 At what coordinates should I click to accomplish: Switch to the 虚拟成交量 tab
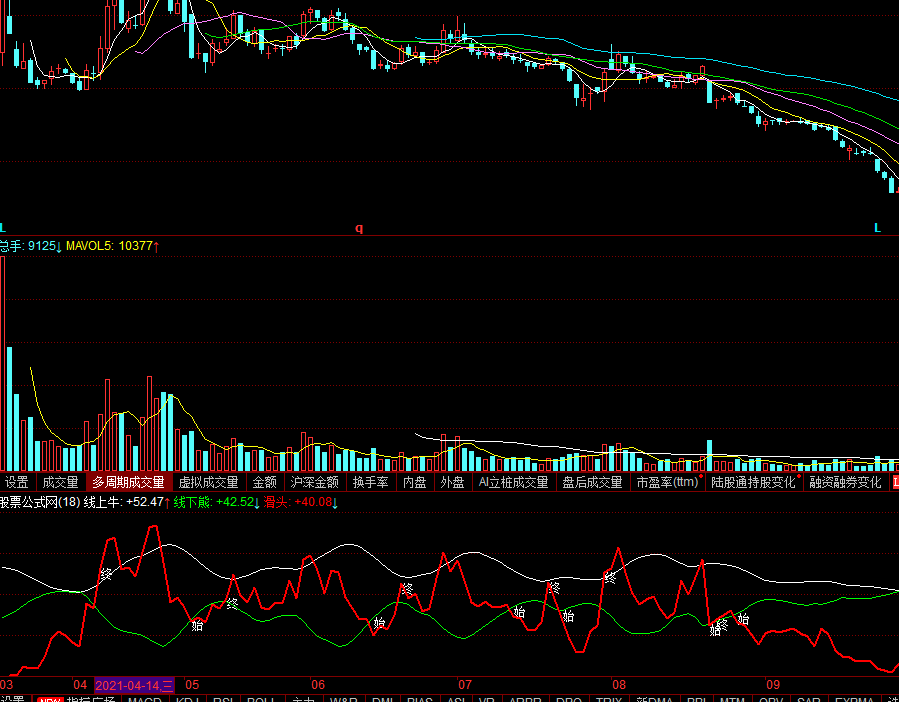point(208,482)
